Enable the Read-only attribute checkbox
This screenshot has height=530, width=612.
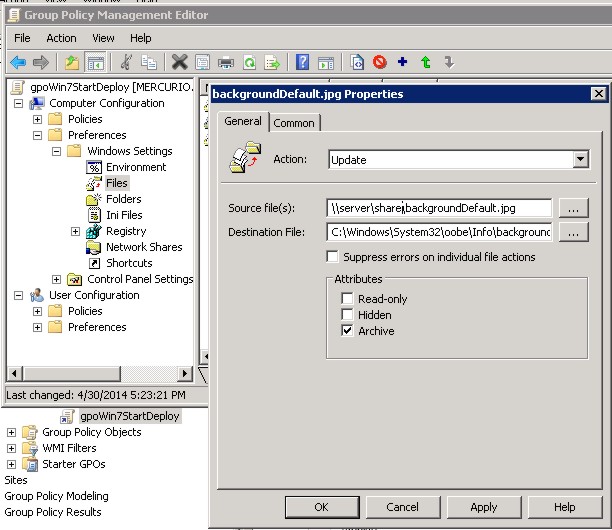point(347,299)
